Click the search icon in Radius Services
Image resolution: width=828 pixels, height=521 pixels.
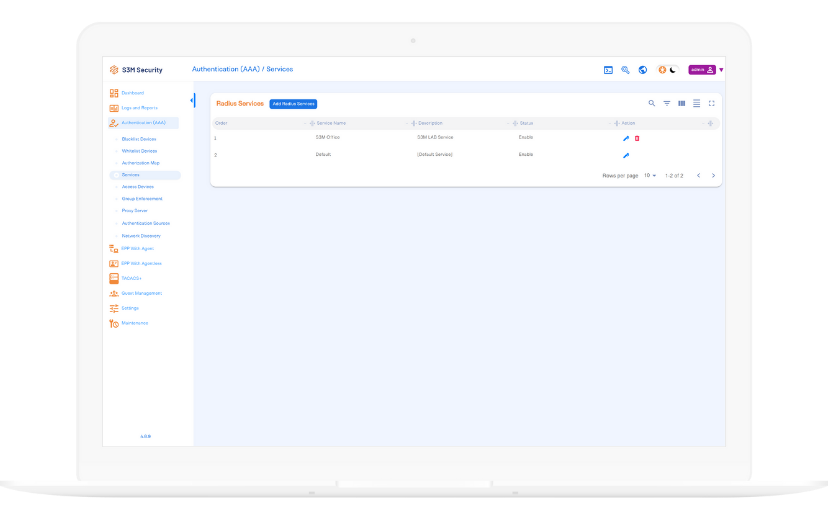coord(652,103)
